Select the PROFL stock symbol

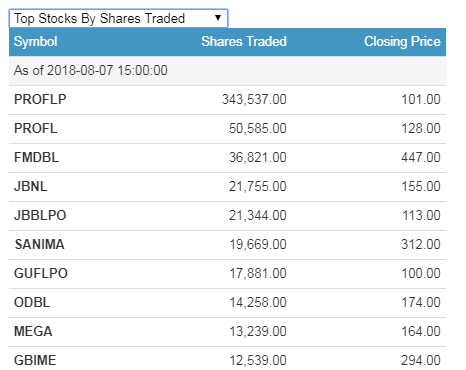(36, 128)
